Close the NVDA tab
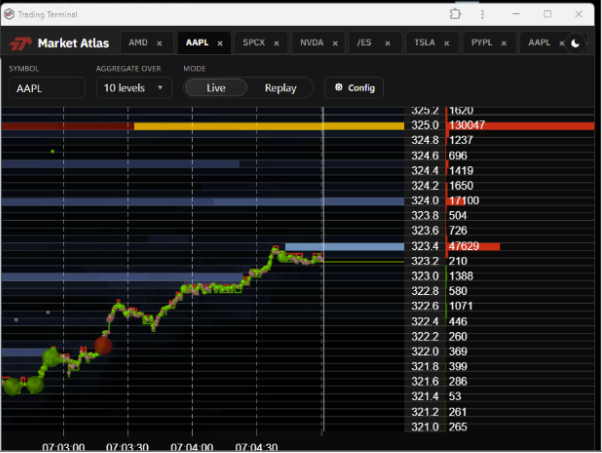 pos(335,43)
